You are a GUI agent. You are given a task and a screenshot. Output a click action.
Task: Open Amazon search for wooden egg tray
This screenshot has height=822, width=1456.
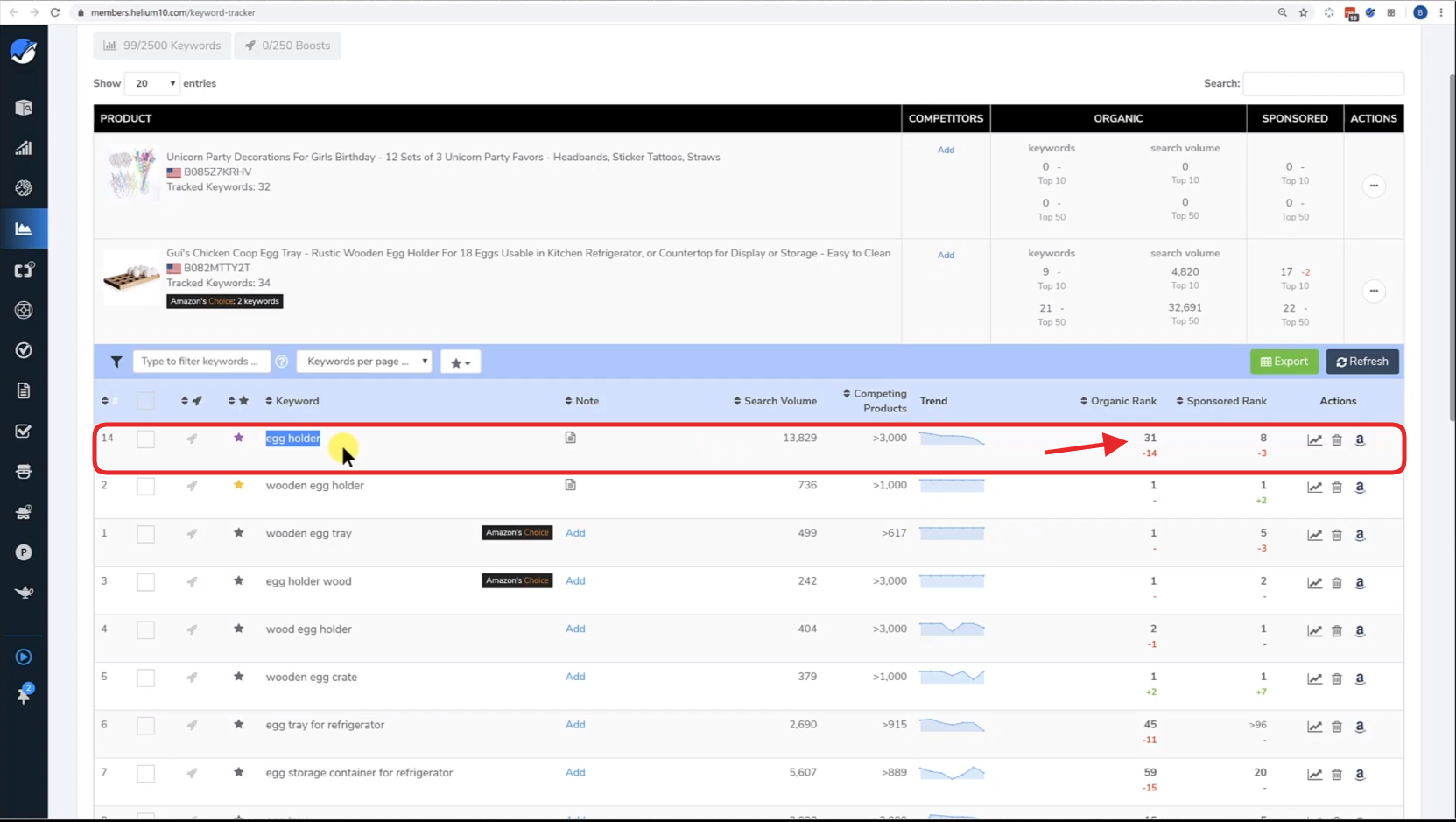[x=1360, y=535]
